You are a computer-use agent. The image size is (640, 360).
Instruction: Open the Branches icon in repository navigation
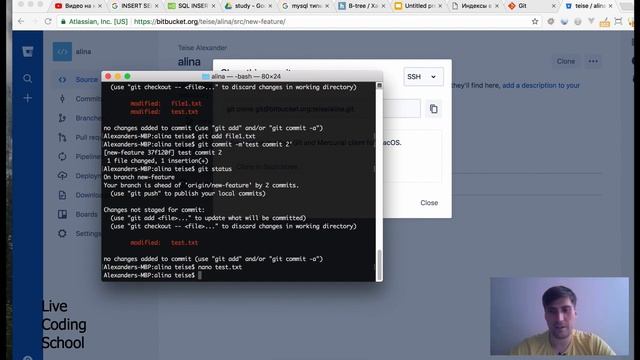tap(62, 118)
